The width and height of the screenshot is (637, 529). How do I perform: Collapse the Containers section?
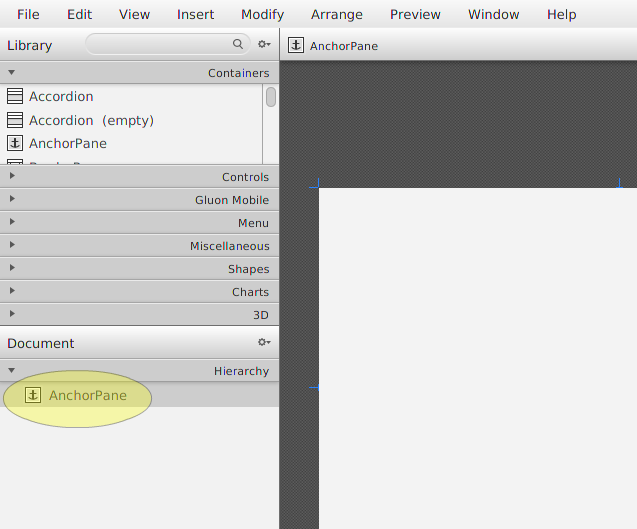point(12,73)
